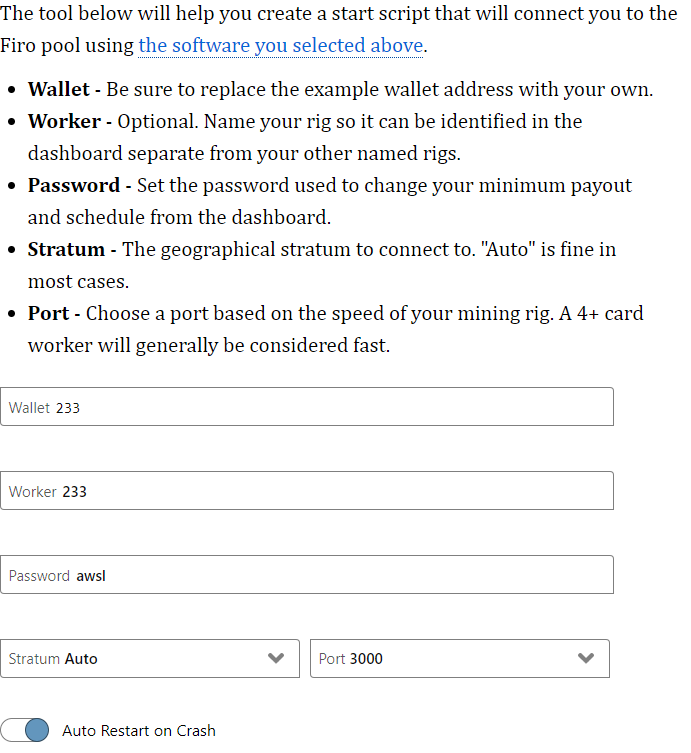Screen dimensions: 691x753
Task: Click the chevron arrow in Port dropdown
Action: [x=587, y=658]
